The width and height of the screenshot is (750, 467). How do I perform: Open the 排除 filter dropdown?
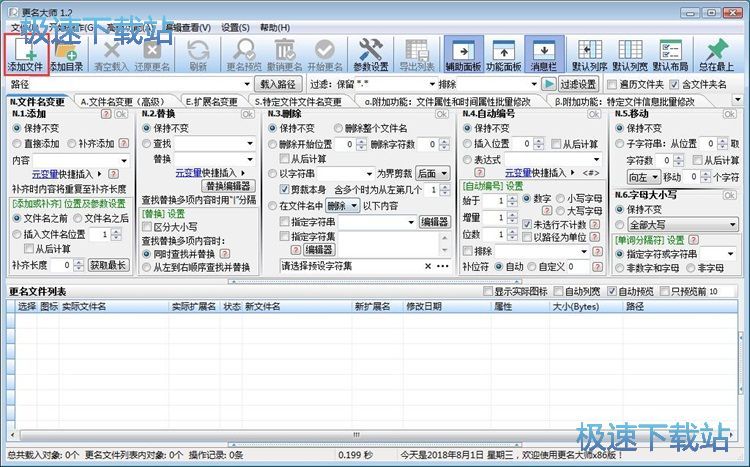click(534, 84)
